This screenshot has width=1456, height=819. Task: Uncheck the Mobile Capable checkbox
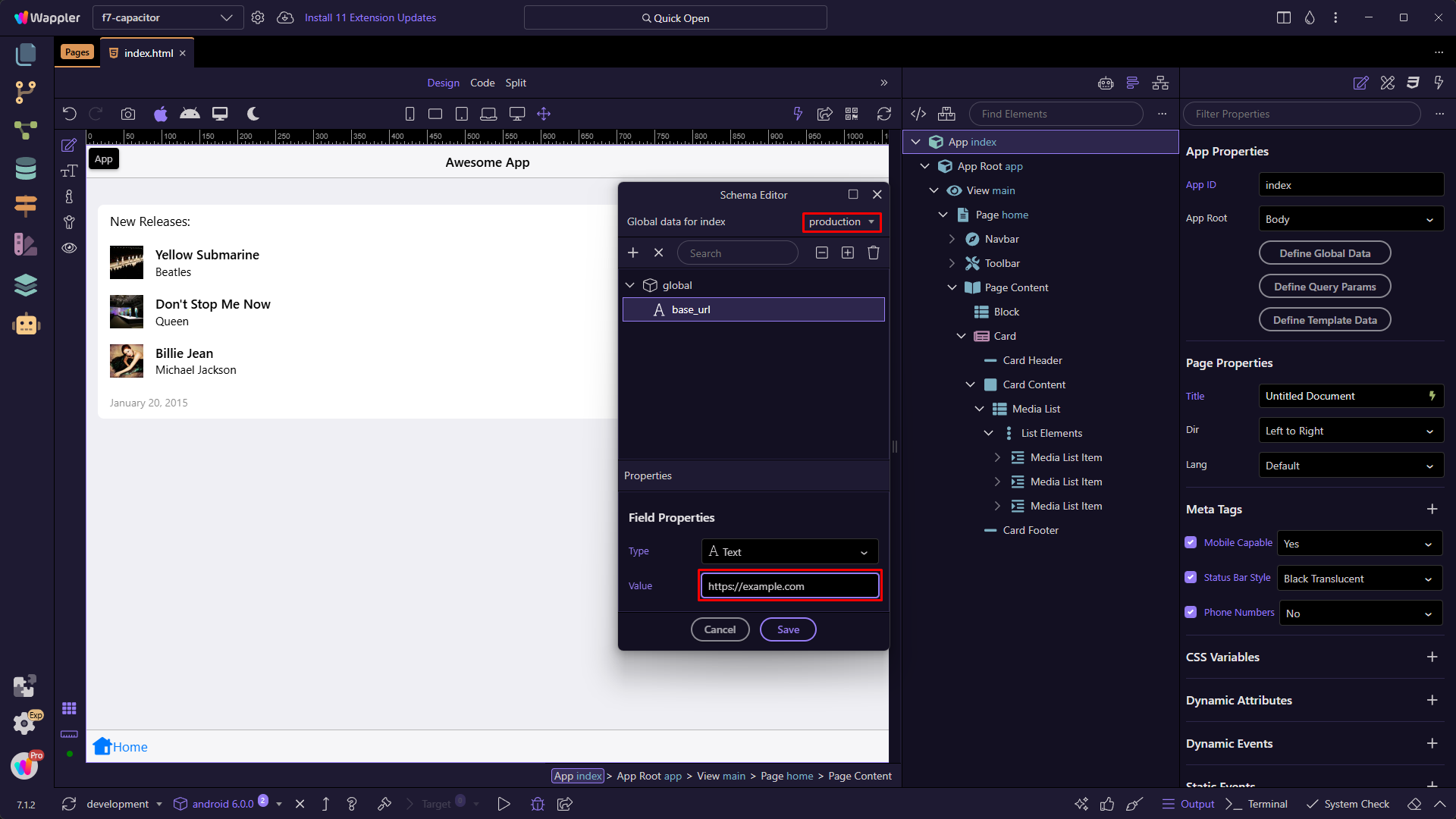coord(1191,542)
